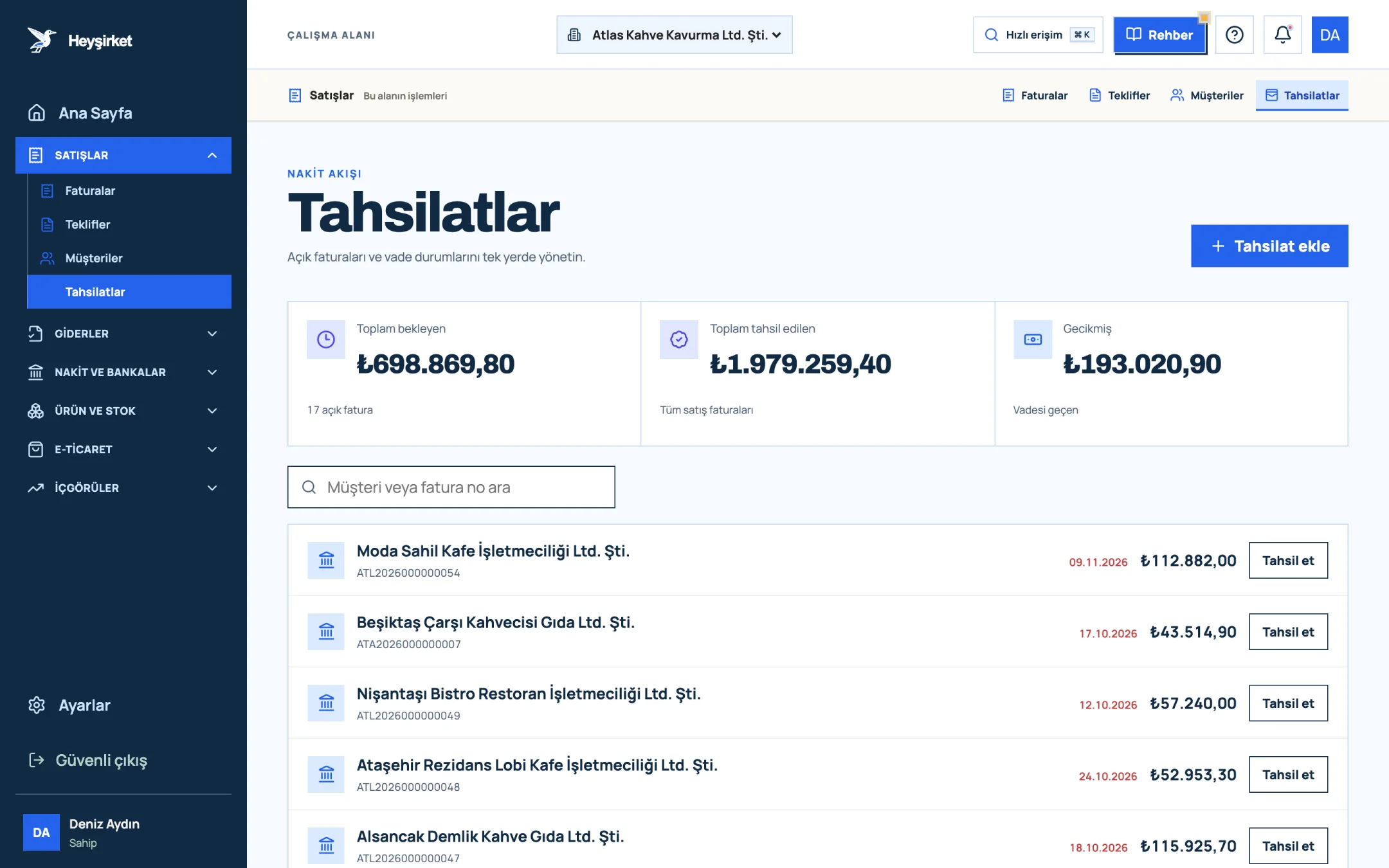Screen dimensions: 1389x868
Task: Switch to the Müşteriler top tab
Action: tap(1206, 96)
